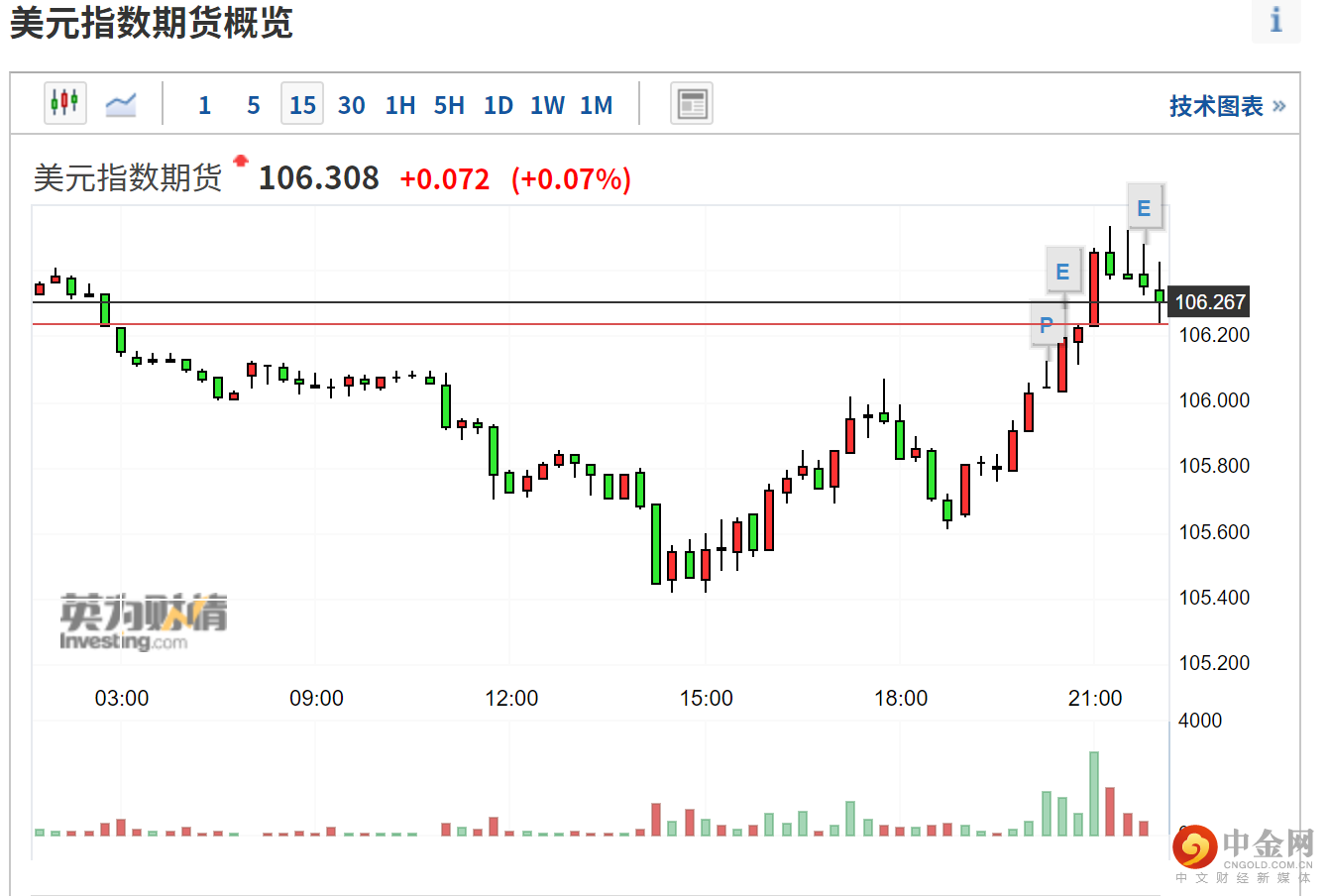Click the P marker on the chart
Image resolution: width=1328 pixels, height=896 pixels.
pos(1047,324)
